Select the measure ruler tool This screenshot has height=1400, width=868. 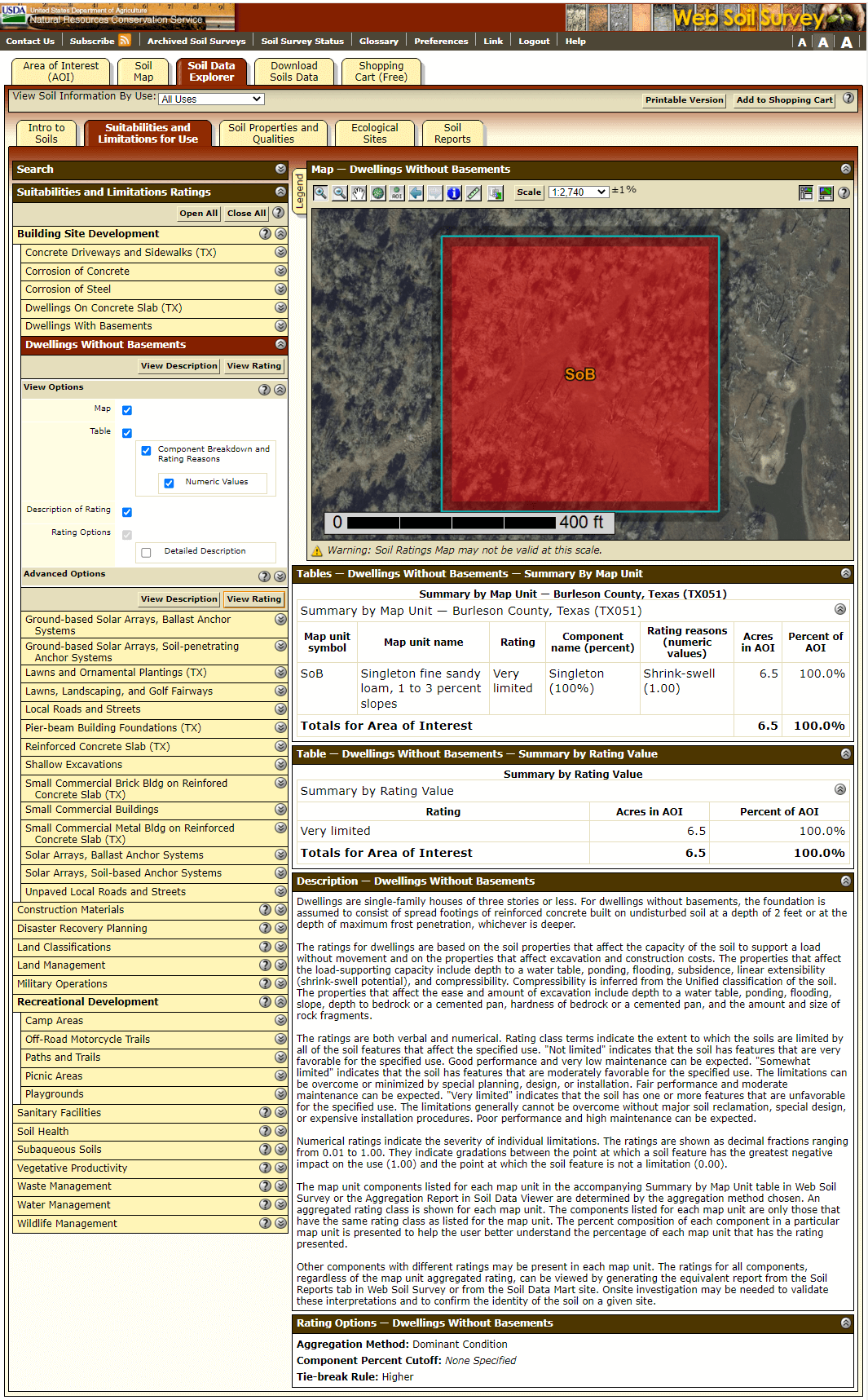[474, 193]
